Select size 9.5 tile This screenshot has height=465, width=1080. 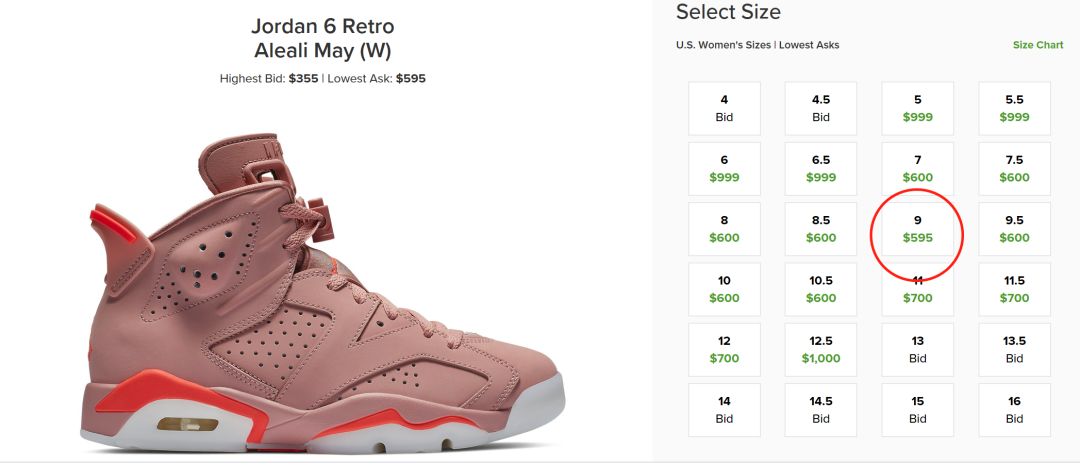[1014, 229]
